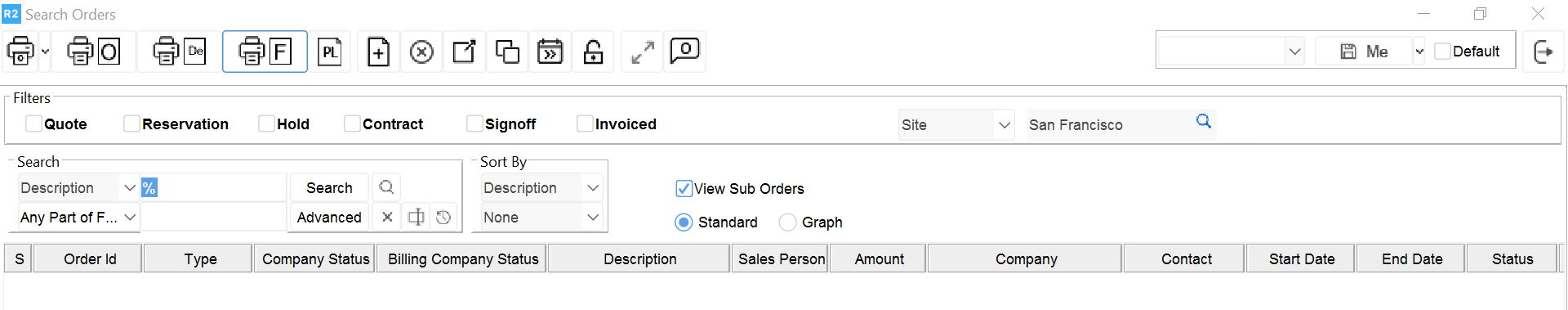Image resolution: width=1568 pixels, height=310 pixels.
Task: Click the copy order icon
Action: tap(507, 52)
